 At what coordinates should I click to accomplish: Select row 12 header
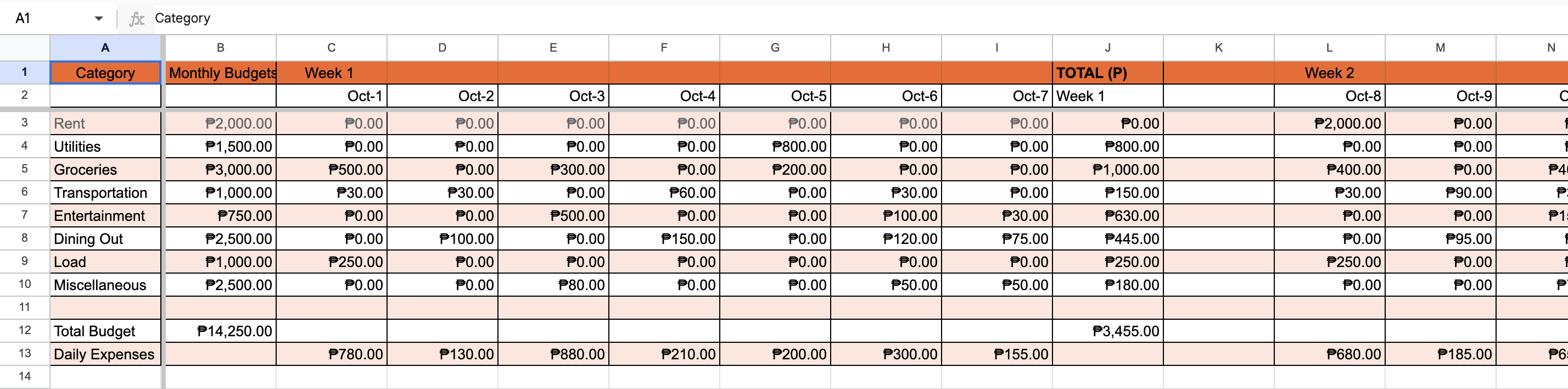pyautogui.click(x=24, y=331)
